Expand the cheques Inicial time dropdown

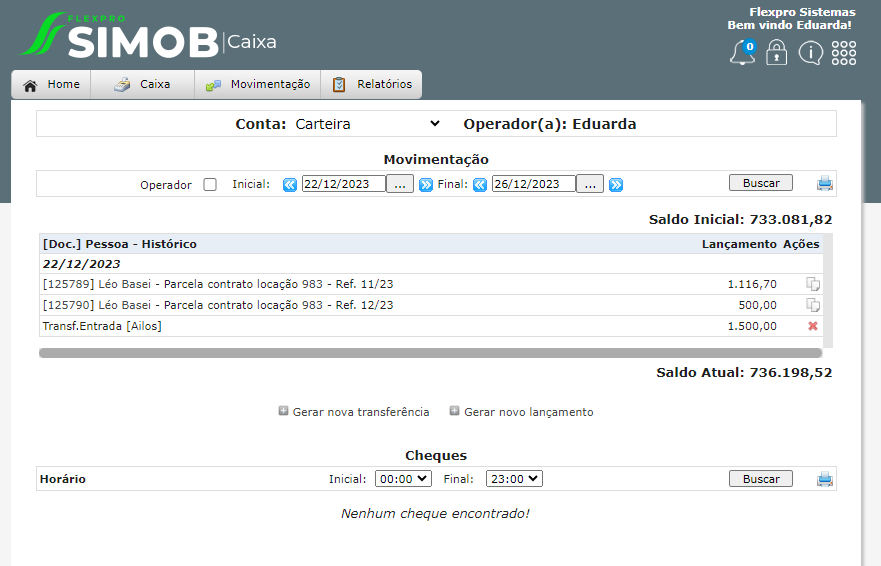(x=403, y=479)
